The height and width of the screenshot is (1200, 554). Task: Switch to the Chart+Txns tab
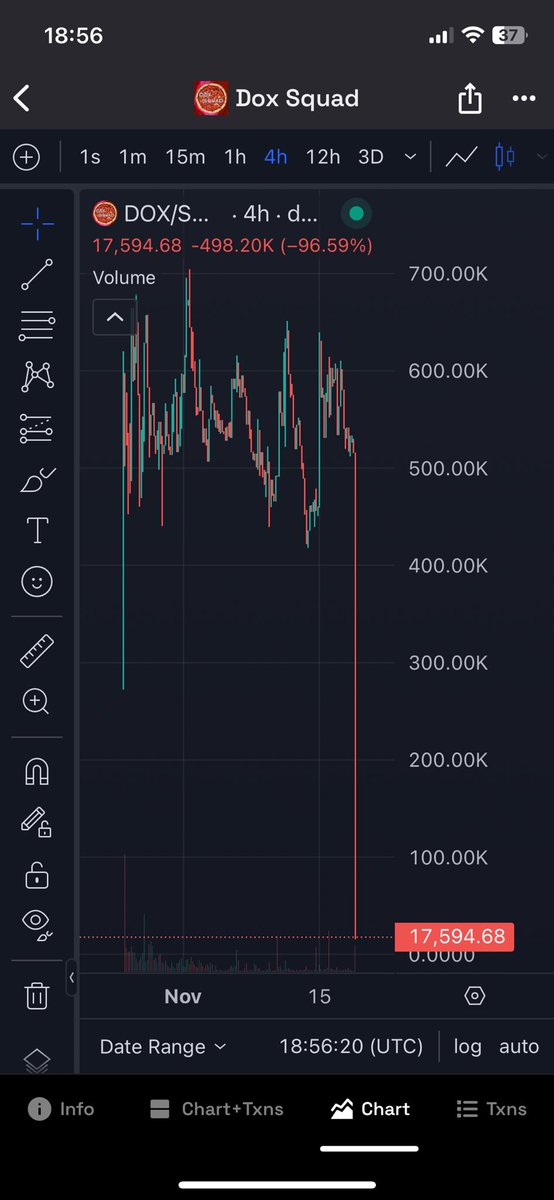click(216, 1109)
